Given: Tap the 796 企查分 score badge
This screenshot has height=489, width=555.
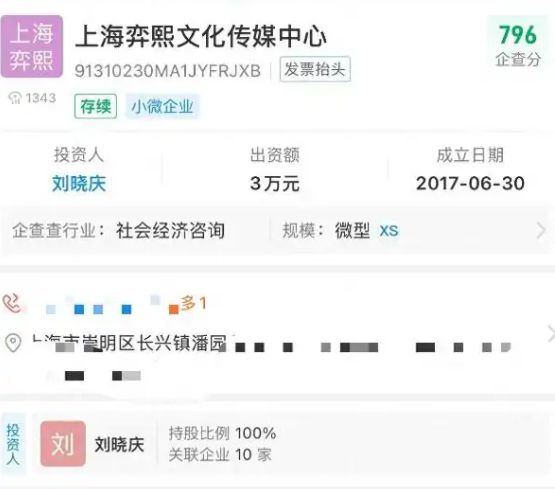Looking at the screenshot, I should [518, 45].
